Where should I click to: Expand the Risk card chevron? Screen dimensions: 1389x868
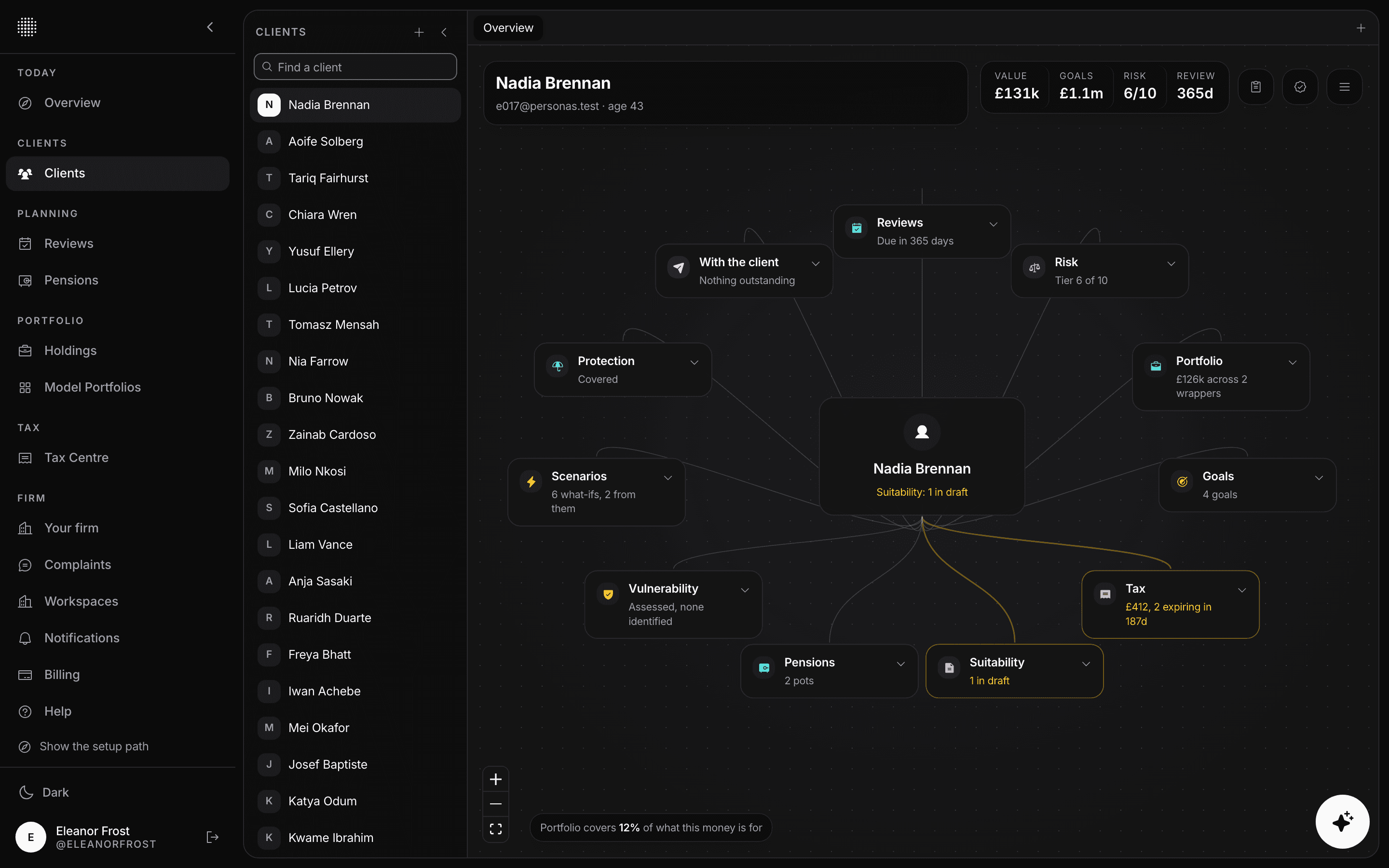(1171, 263)
